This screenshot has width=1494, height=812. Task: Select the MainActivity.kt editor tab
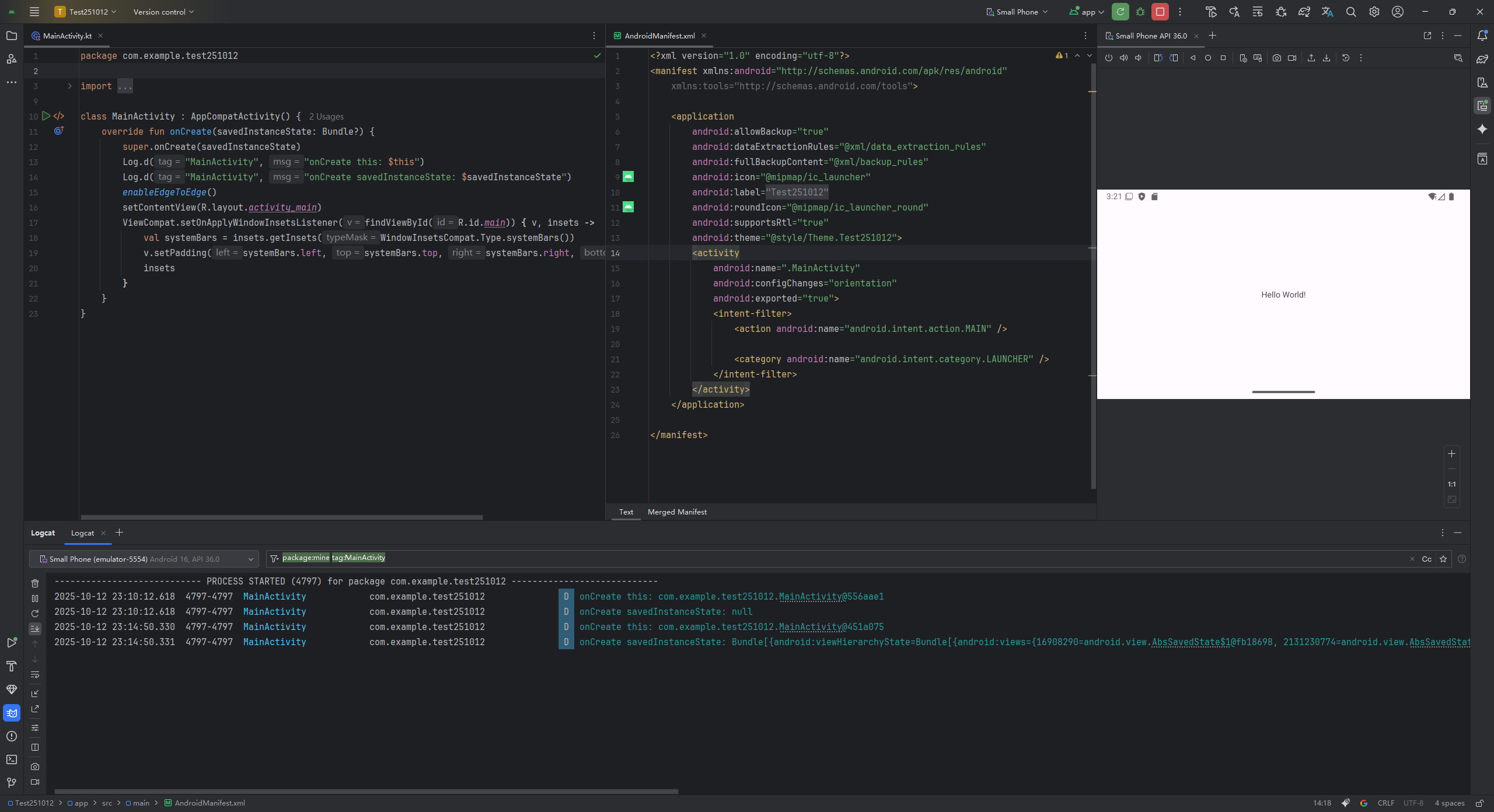67,36
